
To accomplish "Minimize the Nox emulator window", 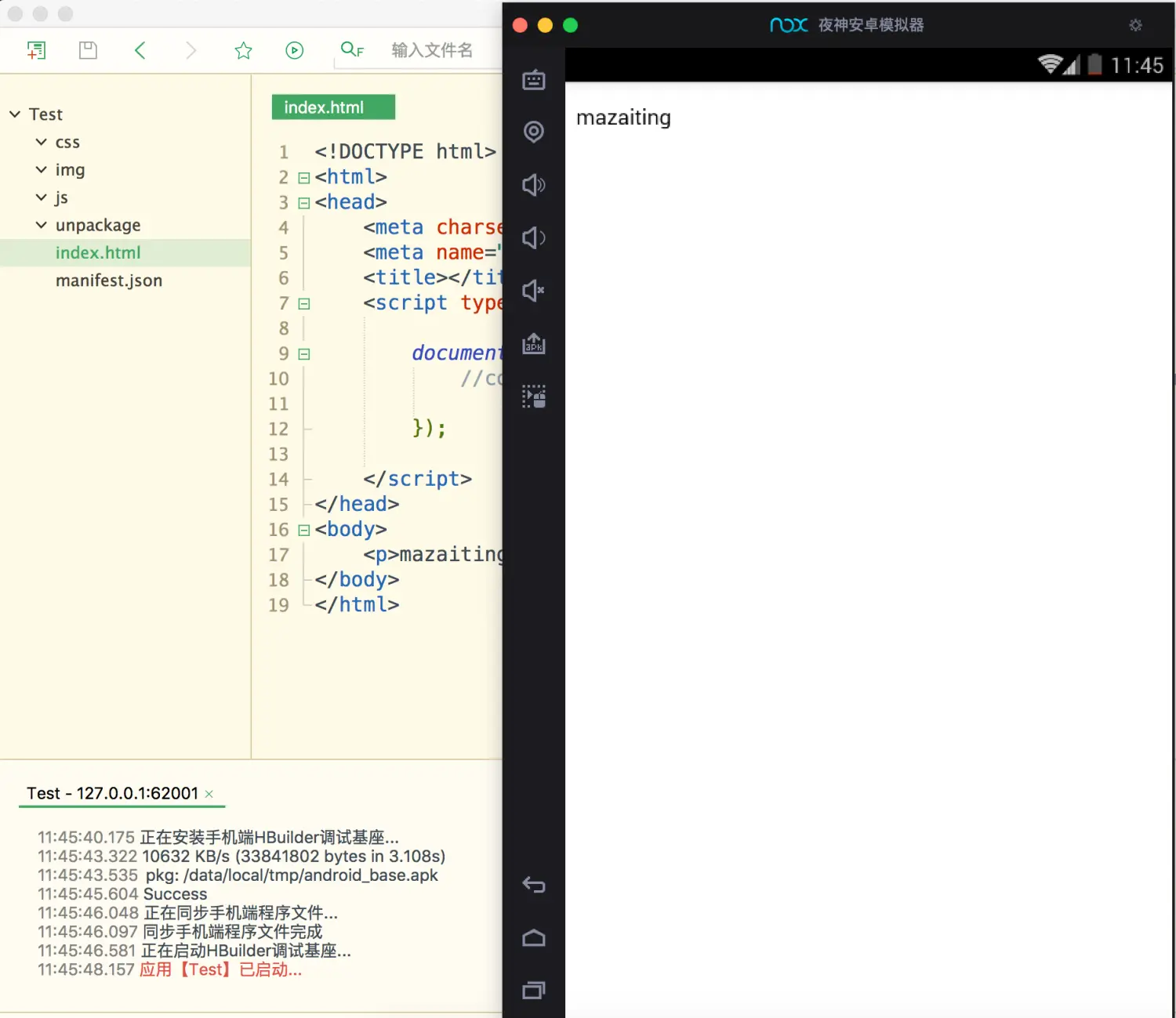I will 545,25.
